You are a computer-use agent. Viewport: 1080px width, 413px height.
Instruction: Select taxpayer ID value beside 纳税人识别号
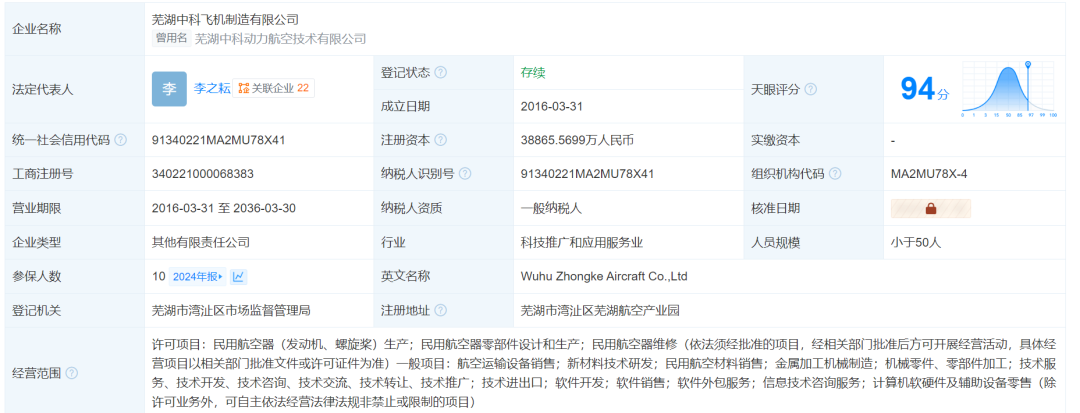tap(588, 173)
